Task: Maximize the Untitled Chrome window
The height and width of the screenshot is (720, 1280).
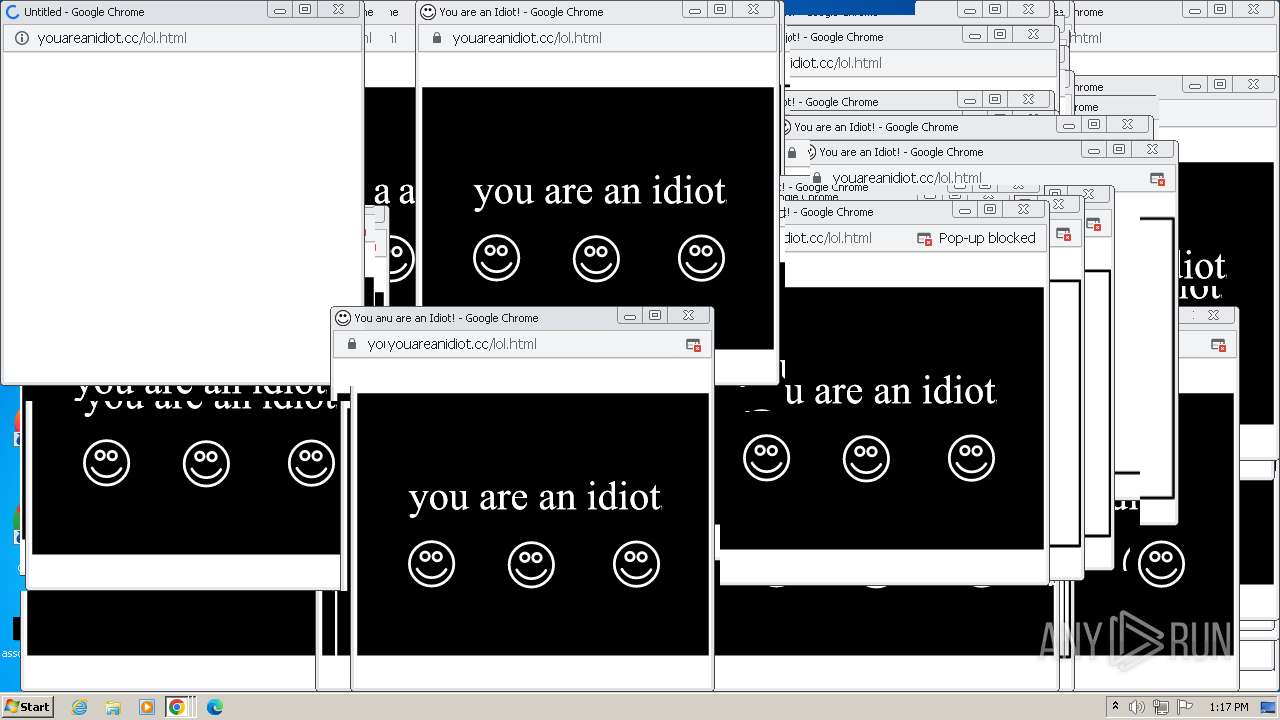Action: coord(305,10)
